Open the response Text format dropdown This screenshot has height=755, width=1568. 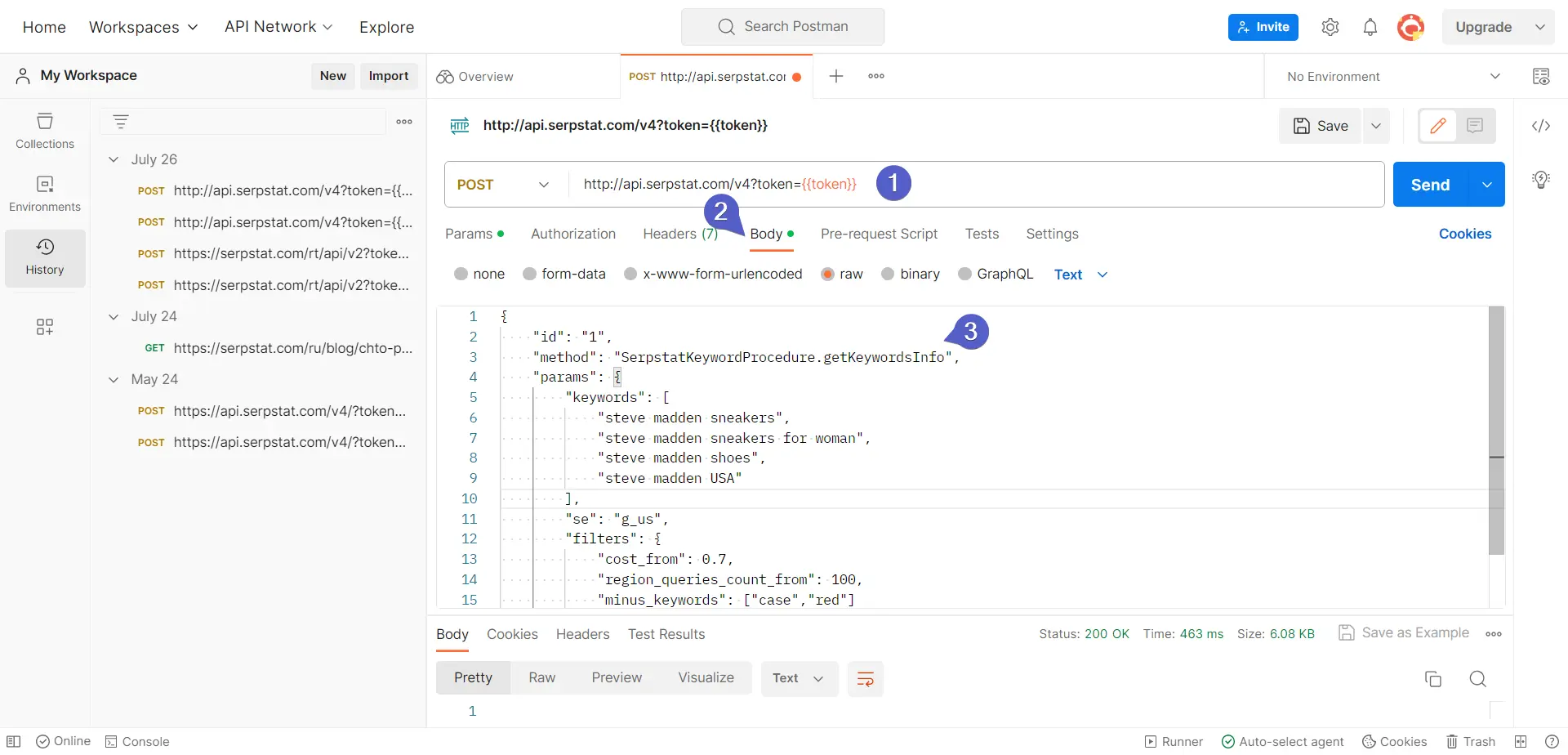800,679
